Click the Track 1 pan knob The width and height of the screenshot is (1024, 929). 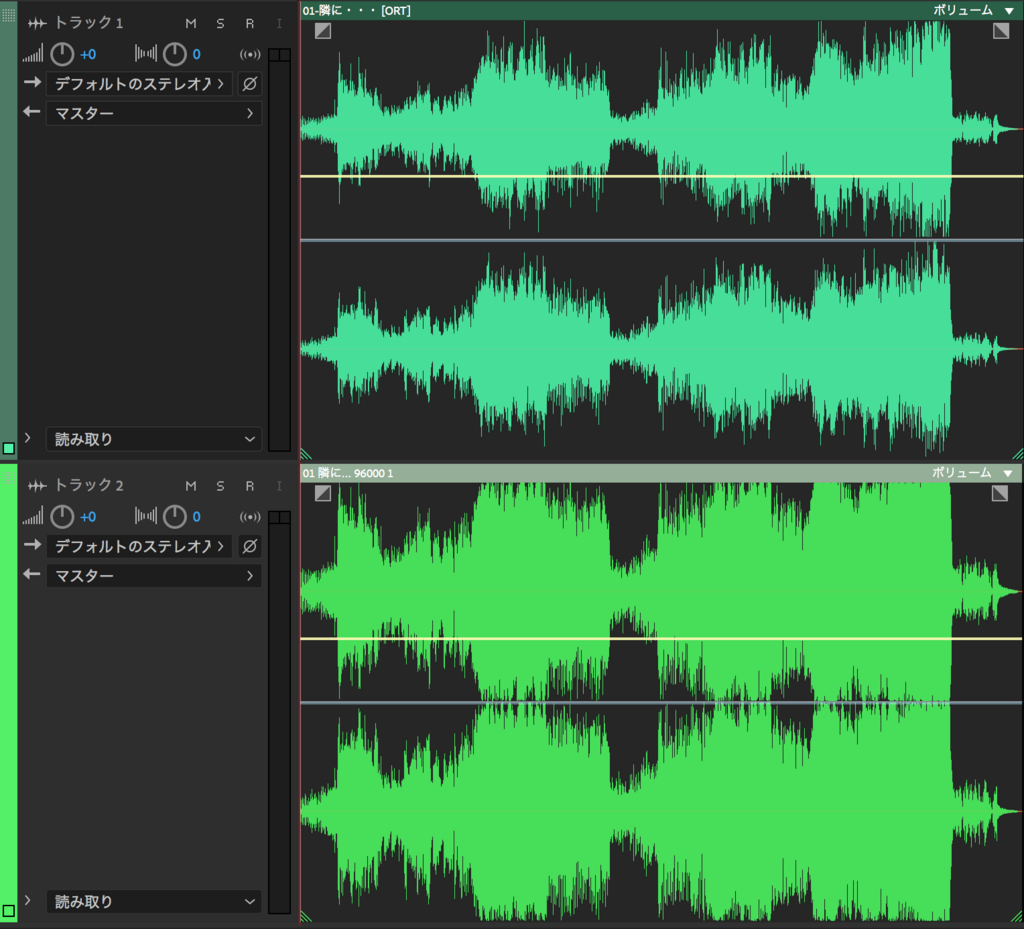(x=174, y=54)
